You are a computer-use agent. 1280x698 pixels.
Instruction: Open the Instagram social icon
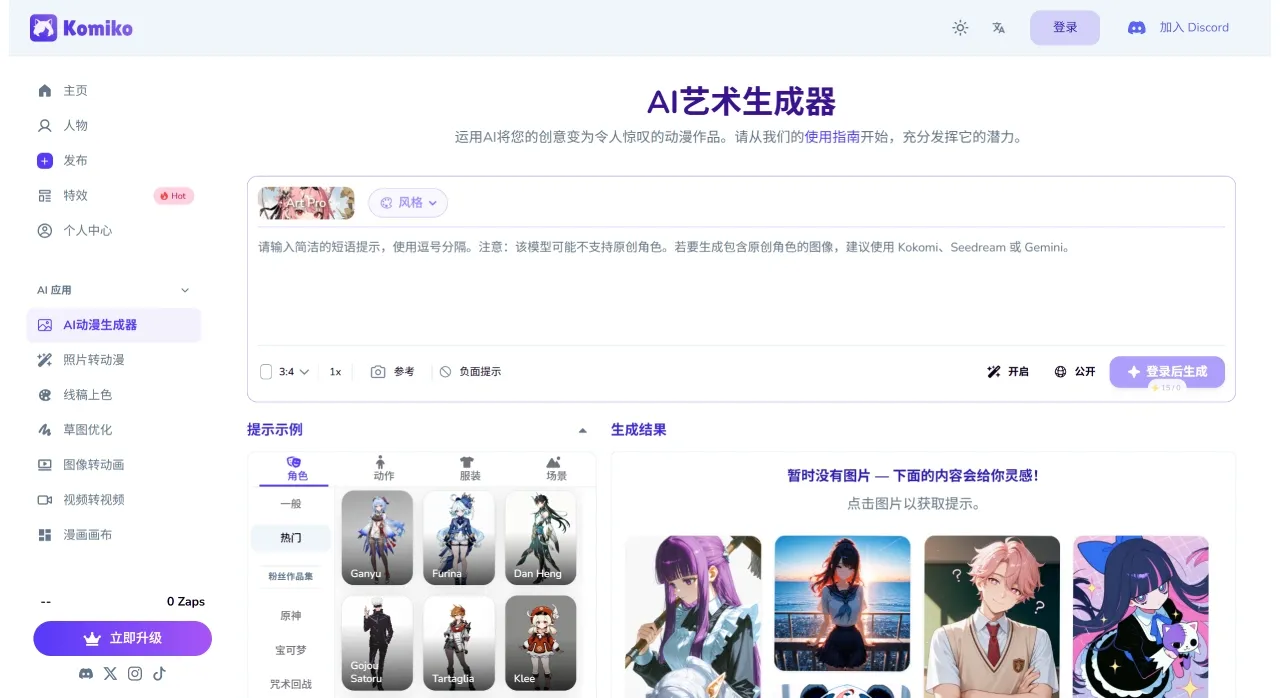coord(135,674)
